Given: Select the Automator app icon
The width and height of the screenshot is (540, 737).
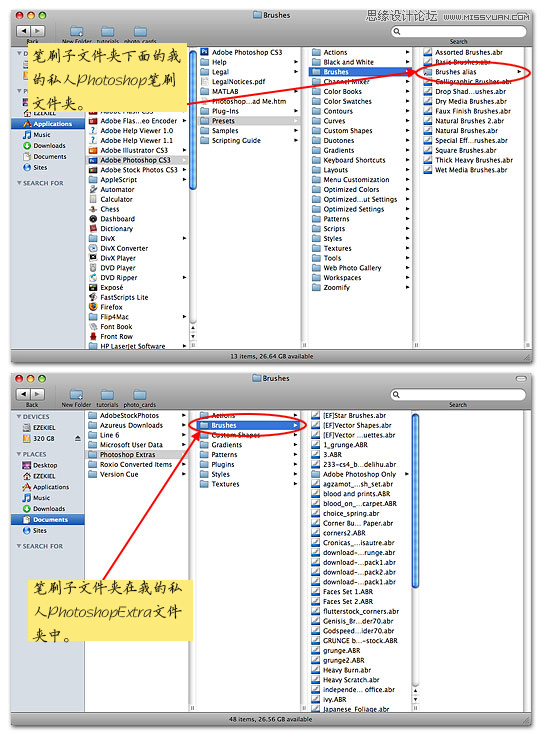Looking at the screenshot, I should [x=93, y=189].
